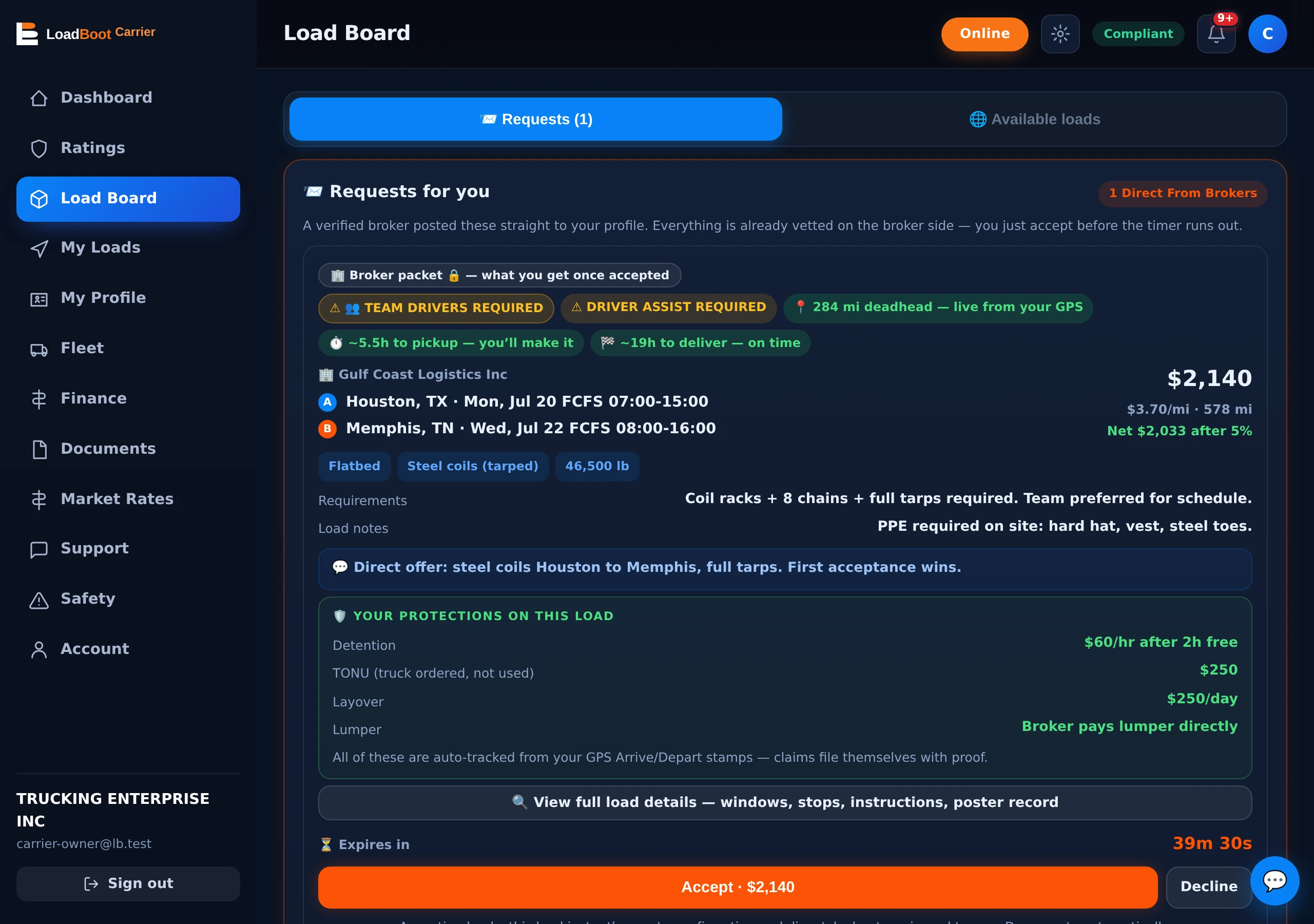Image resolution: width=1314 pixels, height=924 pixels.
Task: Expand View full load details
Action: [785, 803]
